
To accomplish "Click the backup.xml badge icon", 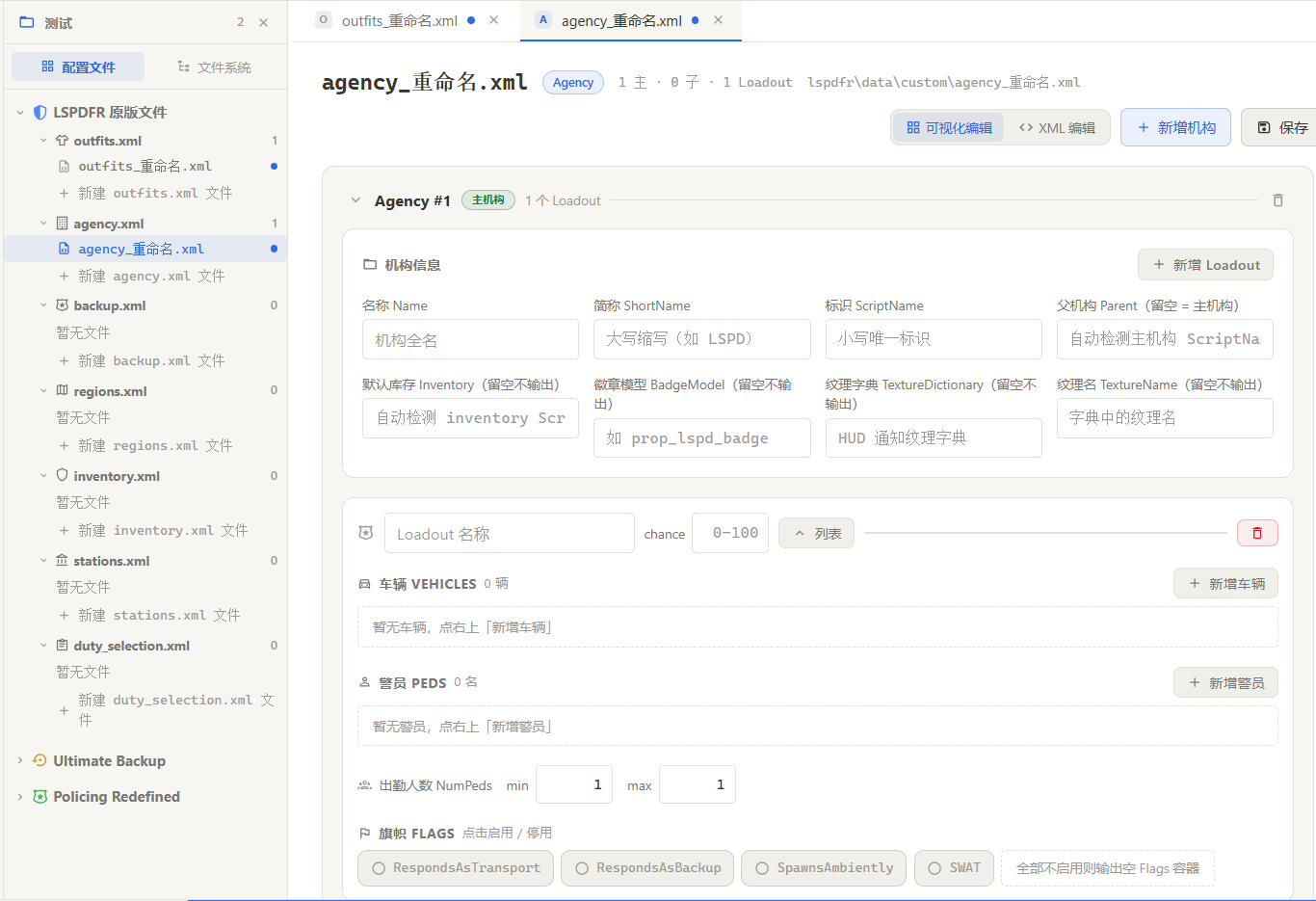I will [x=62, y=305].
